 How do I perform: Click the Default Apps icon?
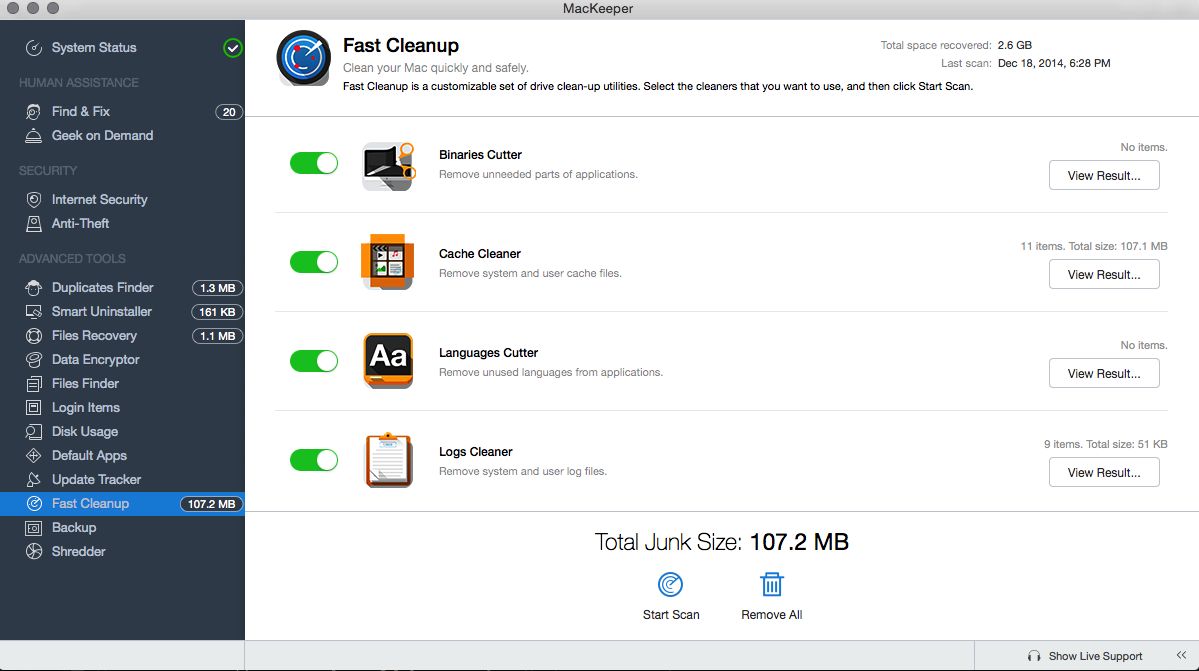pyautogui.click(x=34, y=455)
